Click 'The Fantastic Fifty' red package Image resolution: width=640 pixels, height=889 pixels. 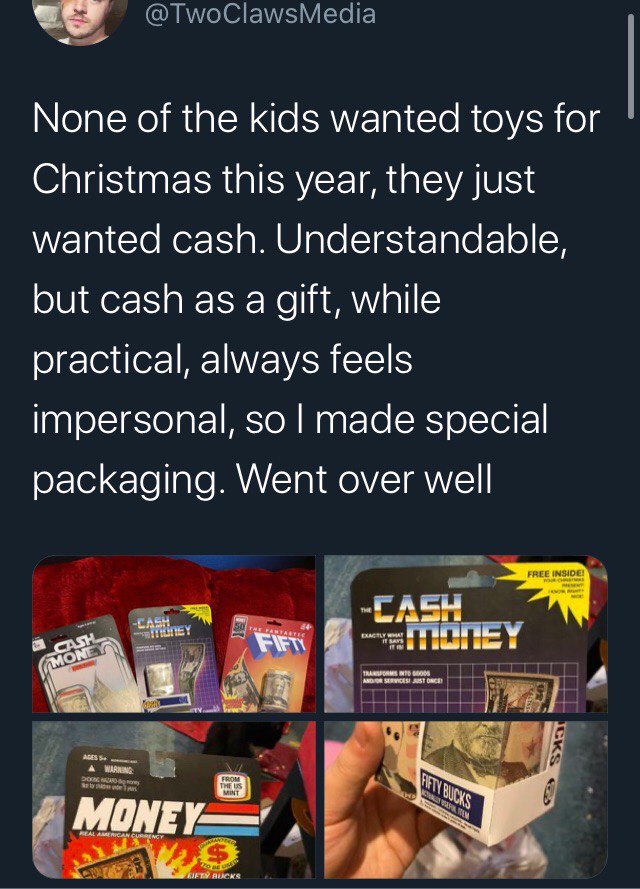(266, 663)
